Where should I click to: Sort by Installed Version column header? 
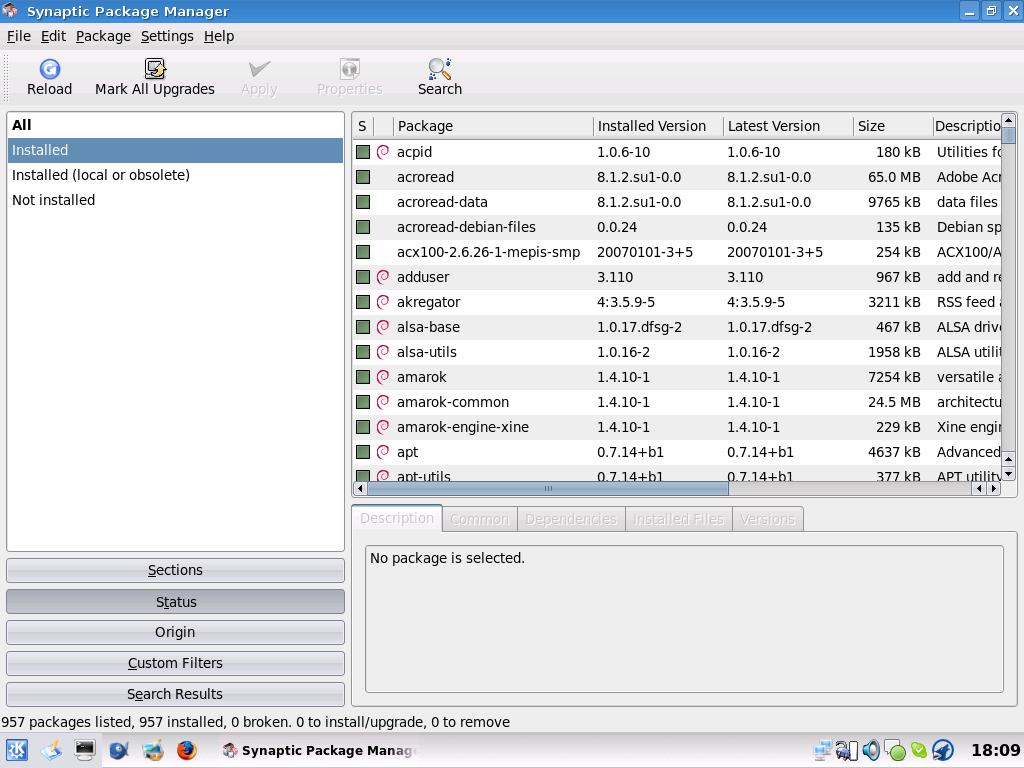(658, 126)
